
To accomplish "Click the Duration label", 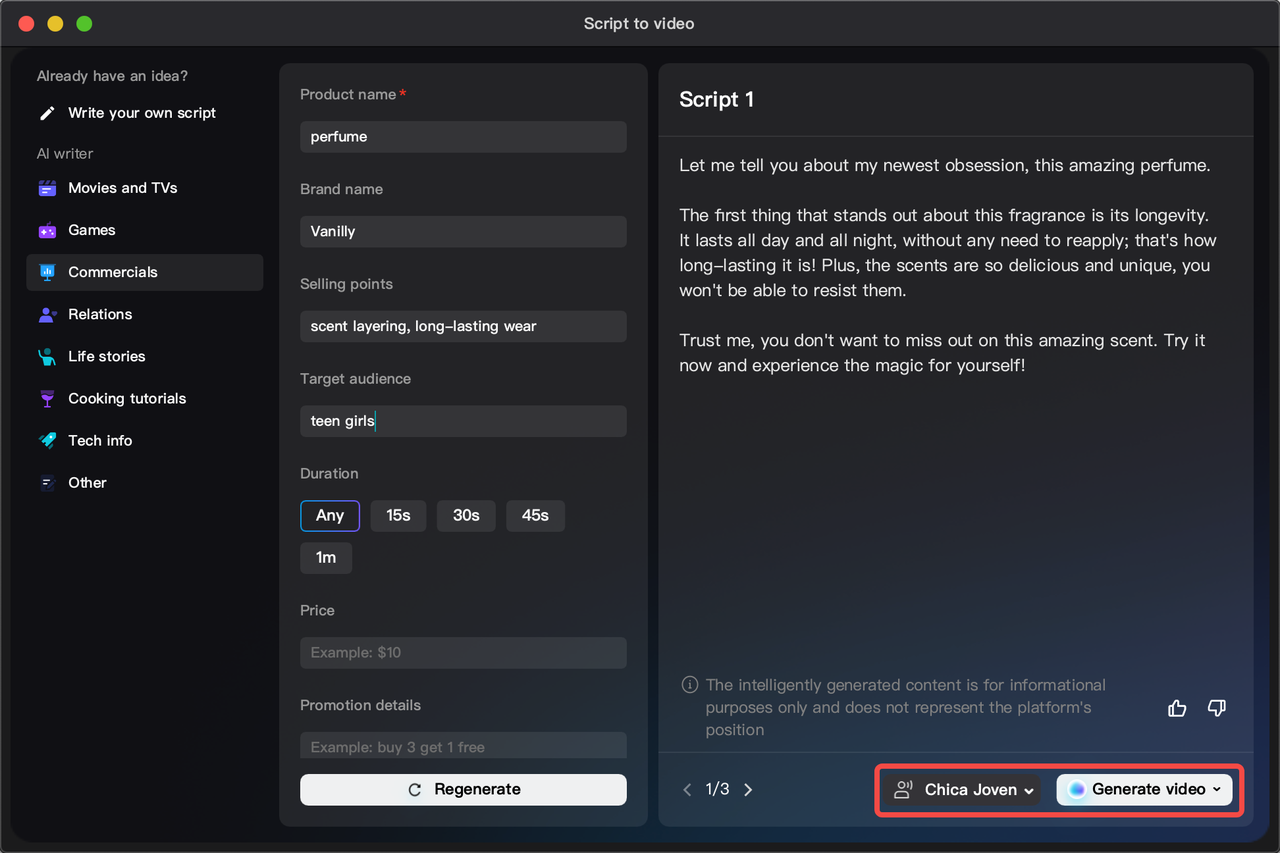I will pyautogui.click(x=329, y=473).
